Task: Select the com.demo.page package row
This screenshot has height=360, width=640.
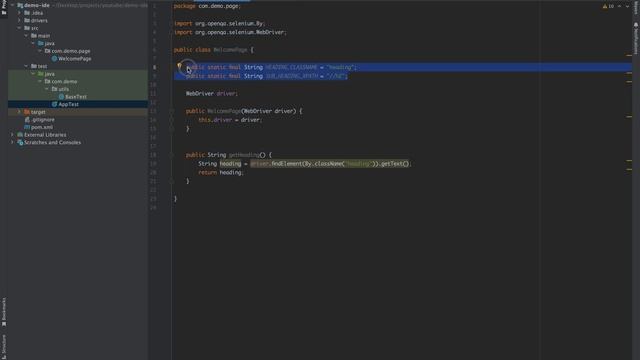Action: click(x=78, y=51)
